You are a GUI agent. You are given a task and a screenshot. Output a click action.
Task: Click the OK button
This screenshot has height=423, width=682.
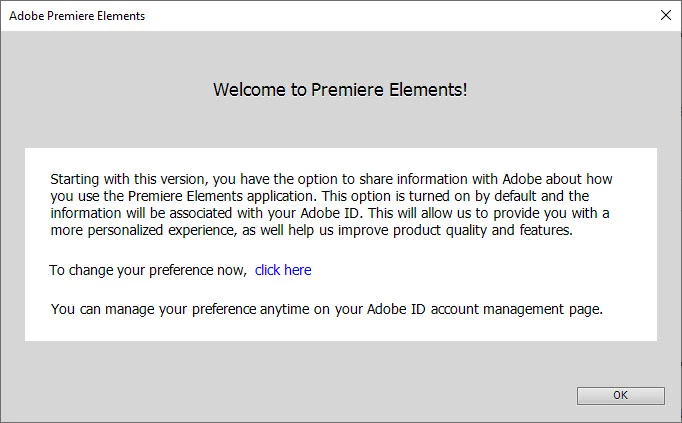pyautogui.click(x=620, y=395)
